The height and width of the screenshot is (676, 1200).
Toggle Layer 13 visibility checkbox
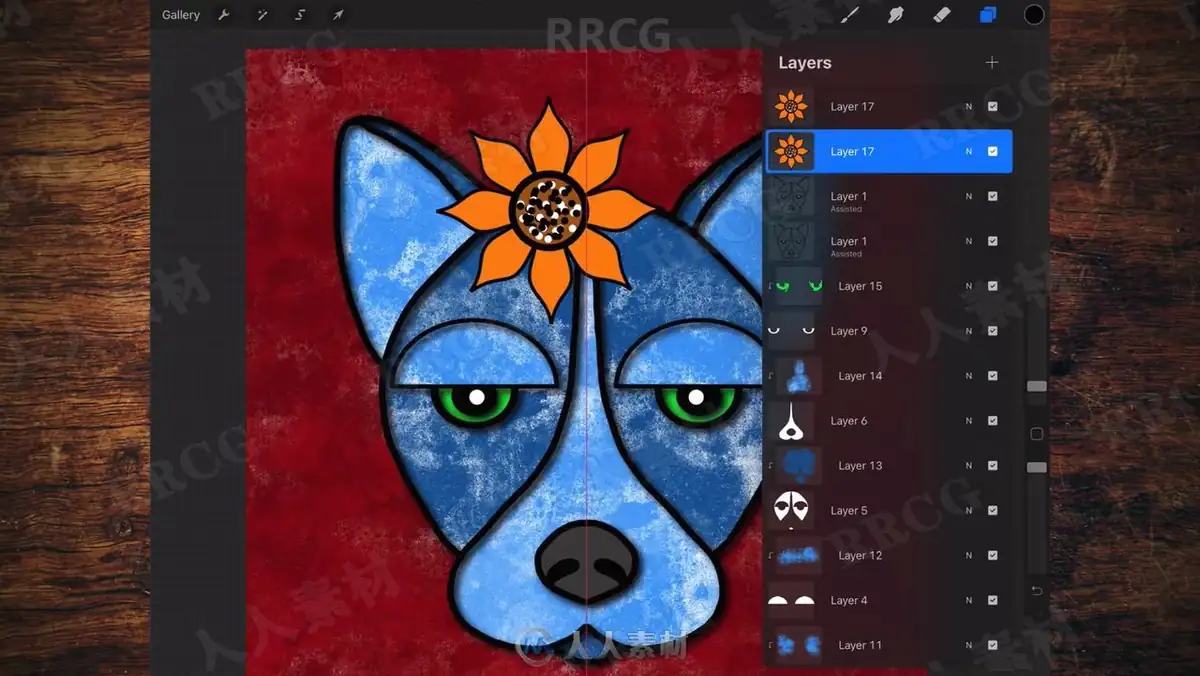pyautogui.click(x=993, y=466)
